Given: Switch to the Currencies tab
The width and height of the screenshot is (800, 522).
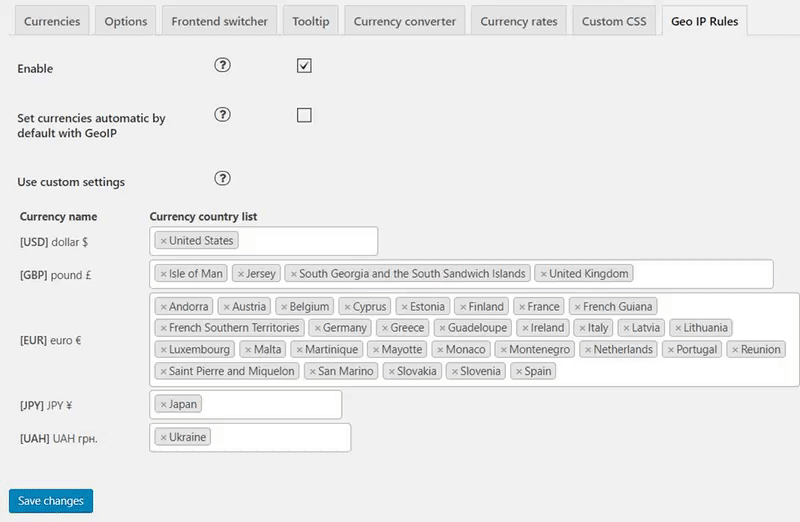Looking at the screenshot, I should [52, 21].
